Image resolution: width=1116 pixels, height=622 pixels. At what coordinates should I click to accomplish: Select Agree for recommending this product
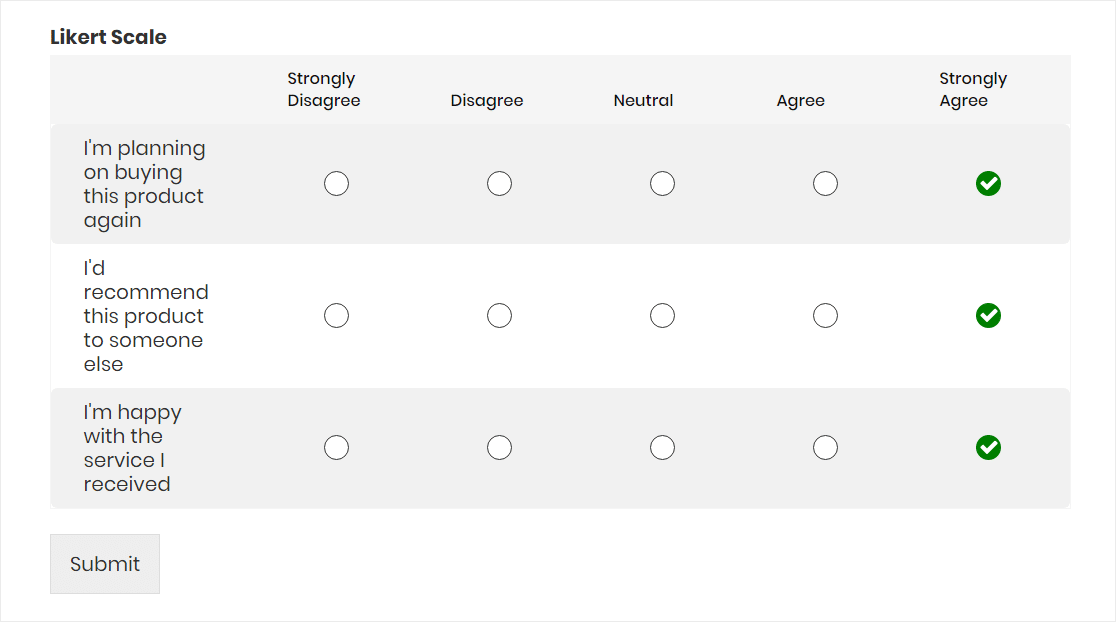tap(825, 315)
